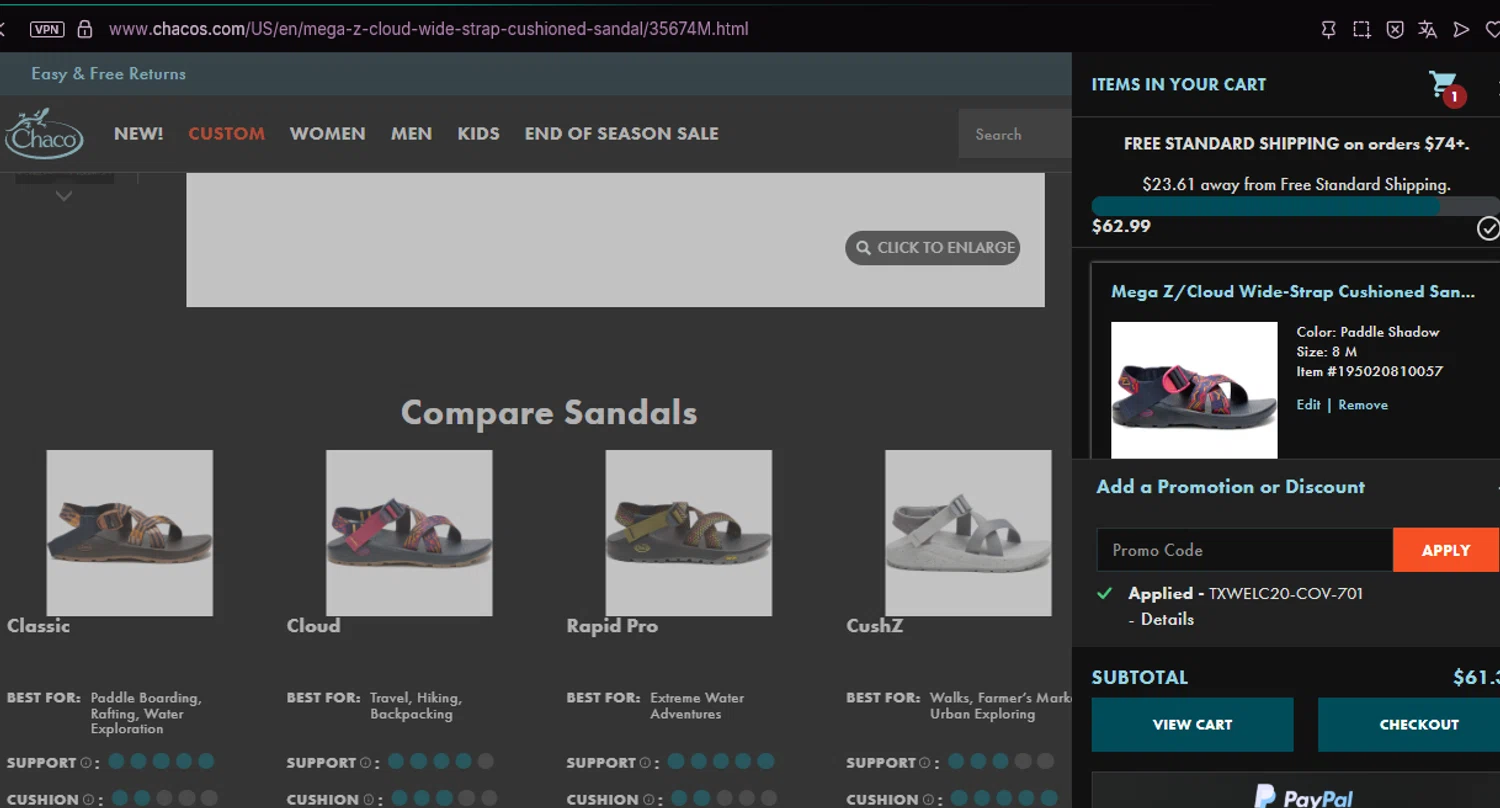Click the CushZ sandal image
The height and width of the screenshot is (808, 1500).
[968, 533]
